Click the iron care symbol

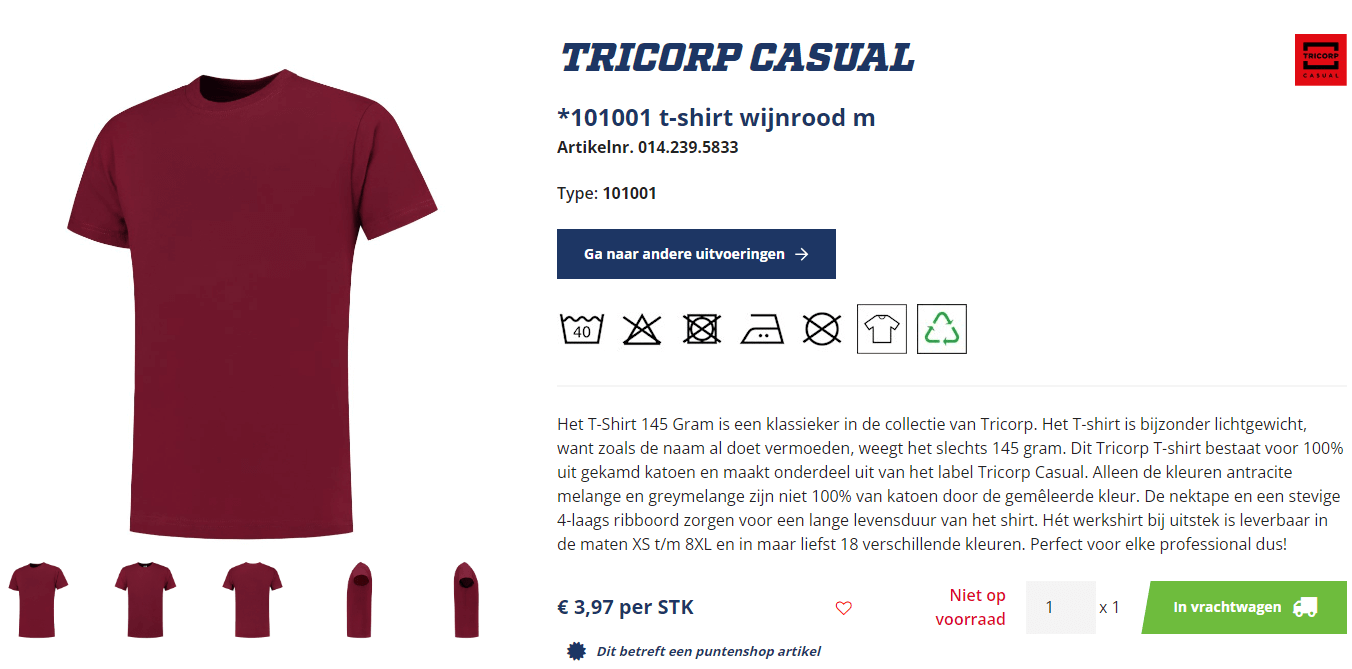762,330
